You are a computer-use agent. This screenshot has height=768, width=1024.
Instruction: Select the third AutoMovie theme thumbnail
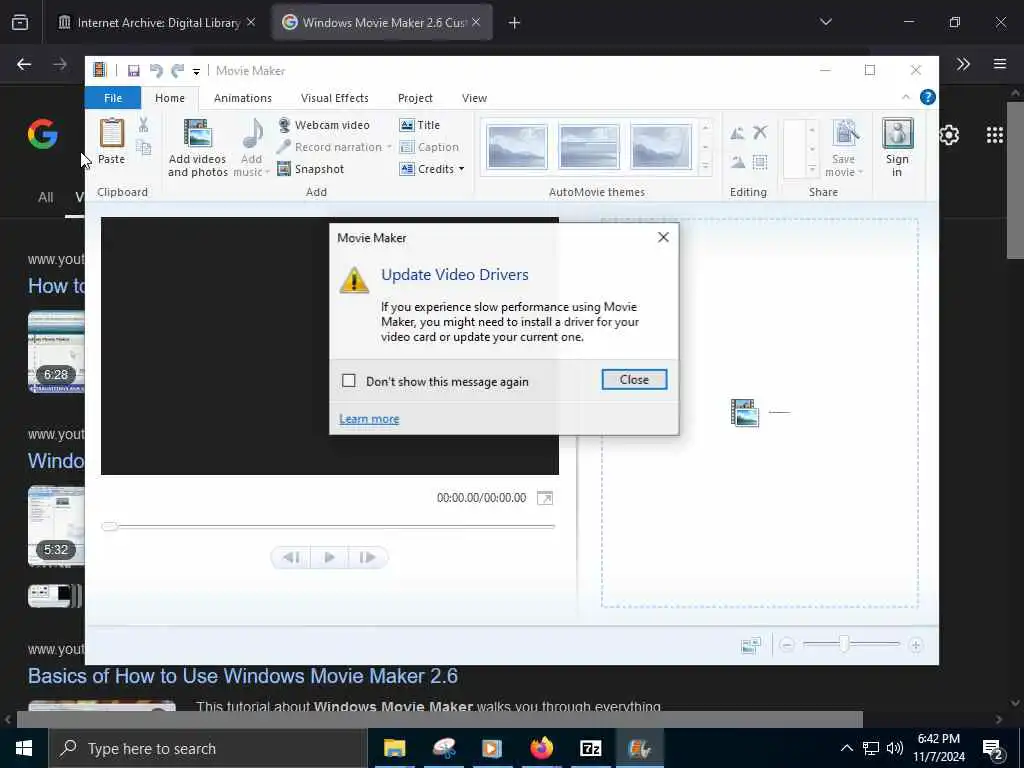pos(661,147)
